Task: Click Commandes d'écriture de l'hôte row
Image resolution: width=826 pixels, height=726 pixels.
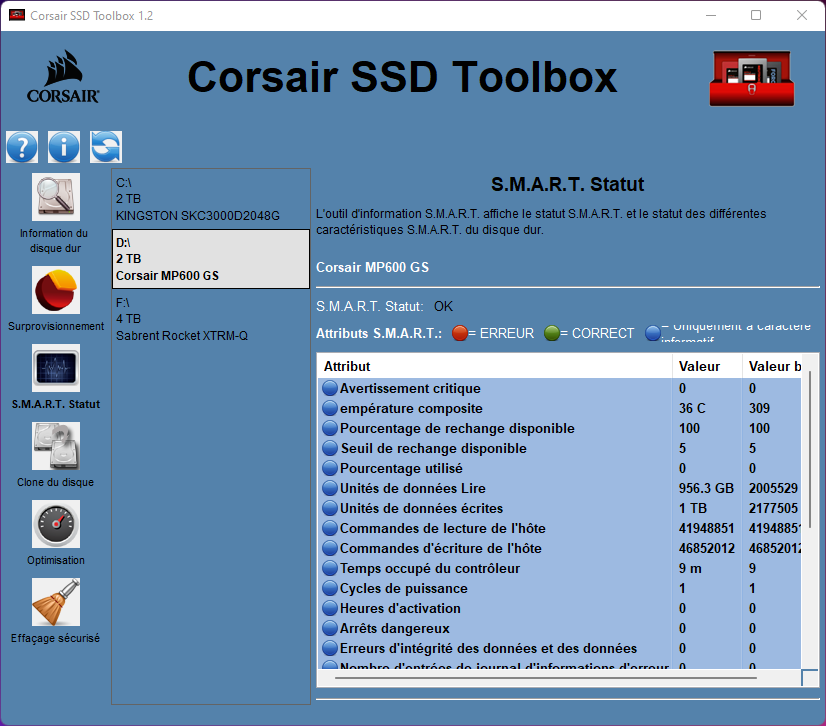Action: (x=559, y=548)
